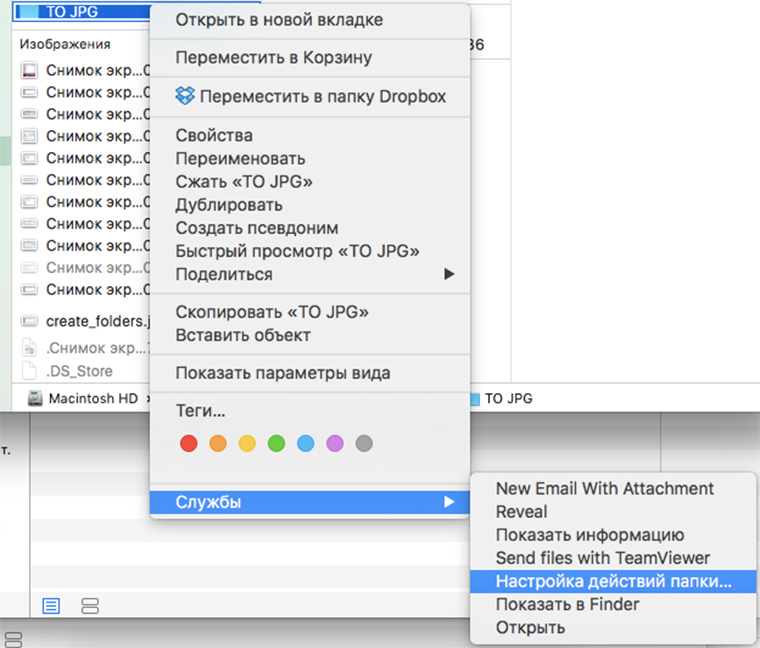This screenshot has height=648, width=760.
Task: Open the Службы menu item
Action: [x=310, y=502]
